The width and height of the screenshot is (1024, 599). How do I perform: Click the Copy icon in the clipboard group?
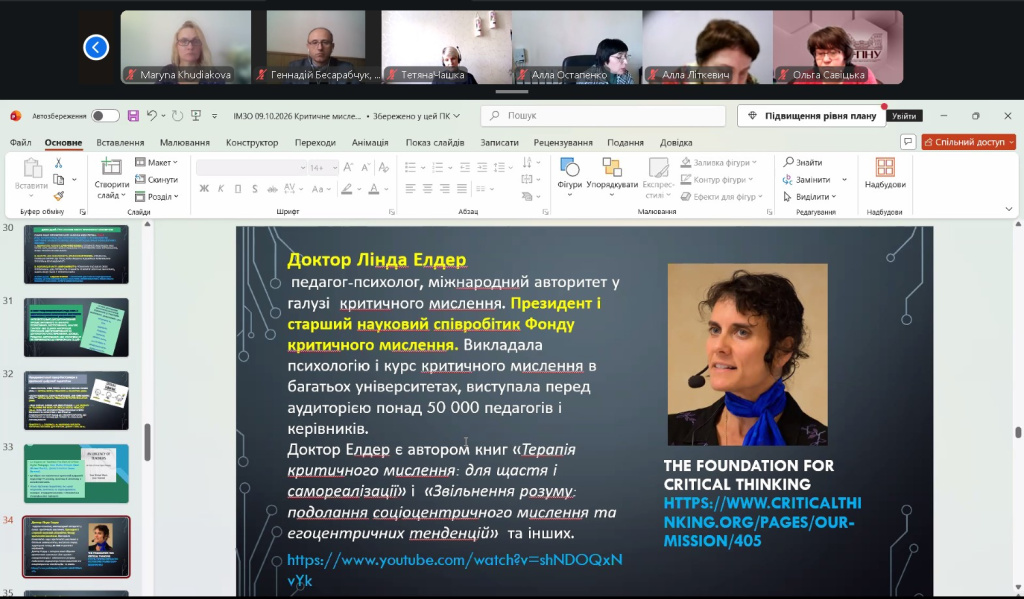tap(58, 180)
